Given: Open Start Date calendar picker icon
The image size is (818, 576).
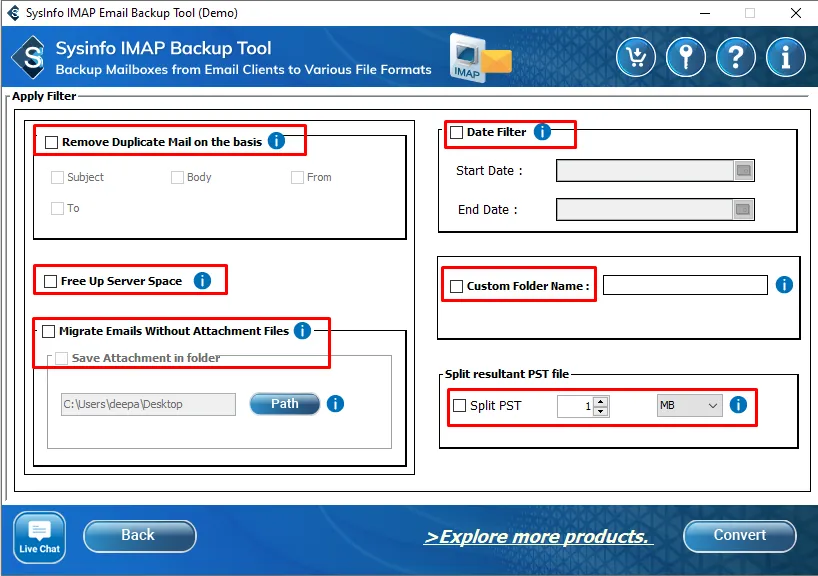Looking at the screenshot, I should coord(743,171).
